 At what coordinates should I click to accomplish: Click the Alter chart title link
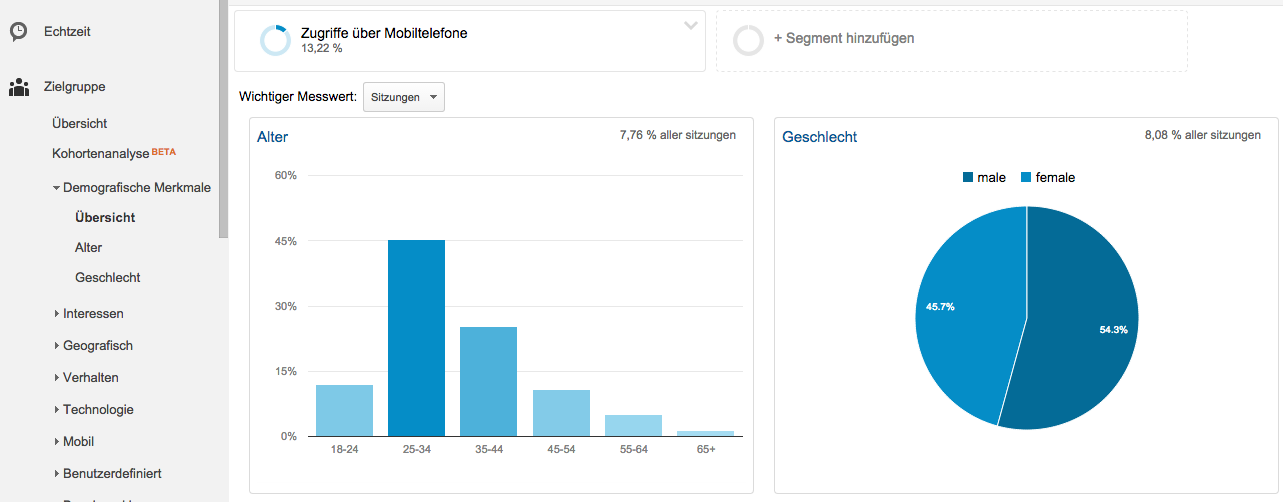272,137
